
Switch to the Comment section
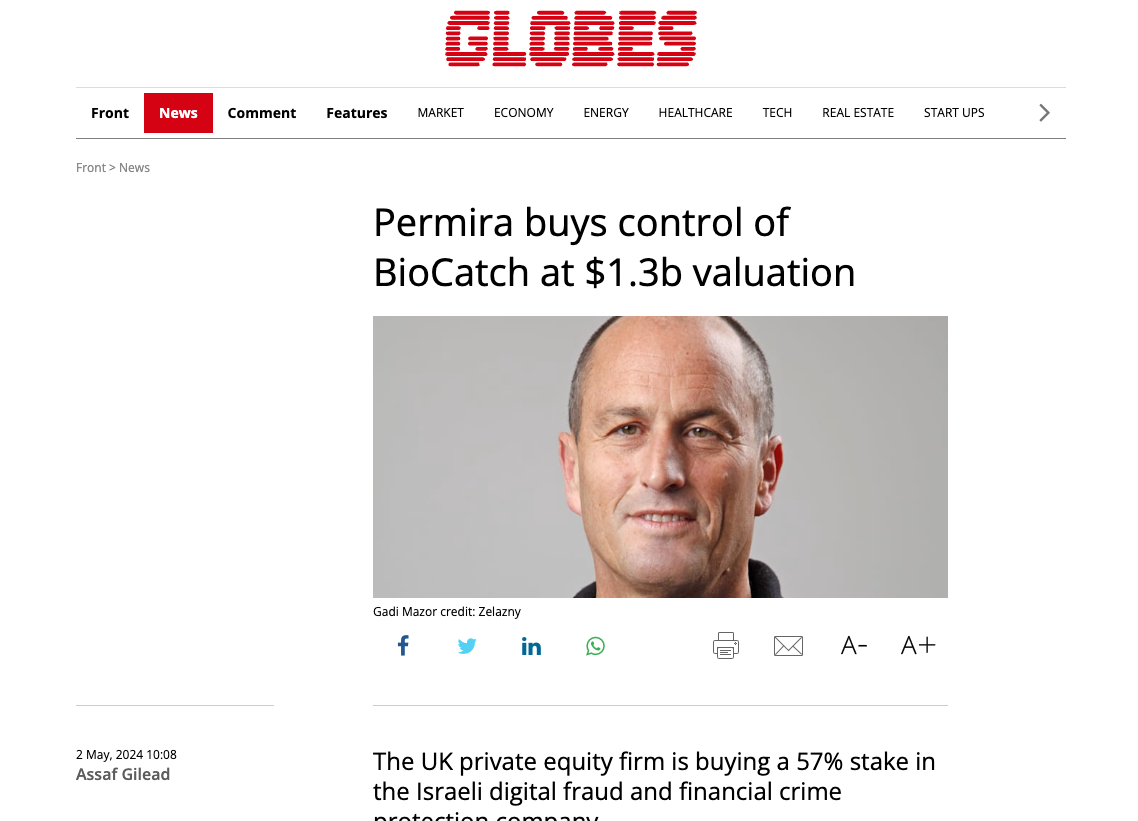point(262,113)
